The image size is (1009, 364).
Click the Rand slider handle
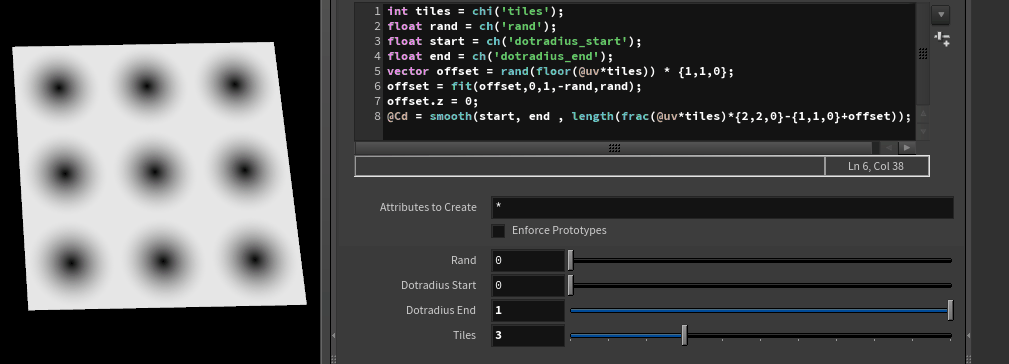[x=570, y=260]
